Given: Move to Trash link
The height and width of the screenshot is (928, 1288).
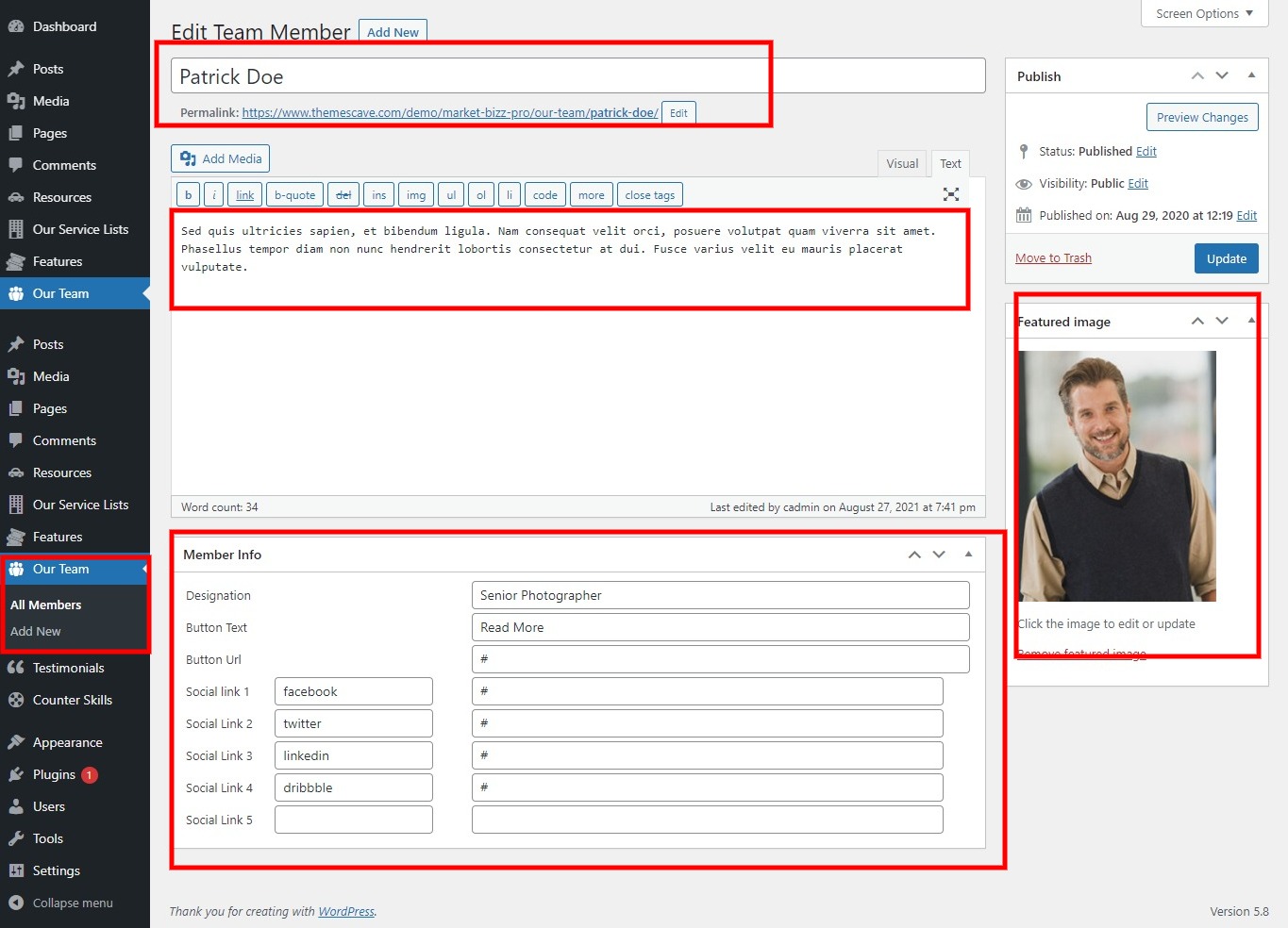Looking at the screenshot, I should click(x=1053, y=258).
